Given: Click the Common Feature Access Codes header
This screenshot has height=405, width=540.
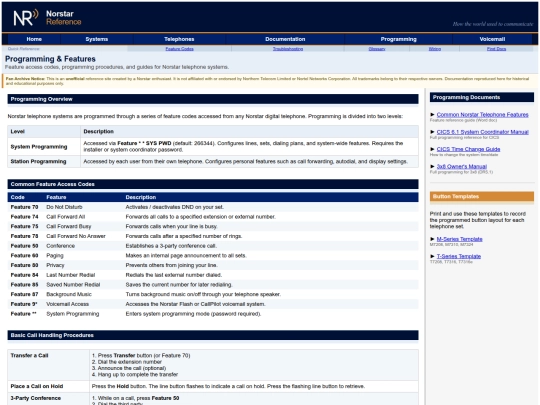Looking at the screenshot, I should (213, 184).
